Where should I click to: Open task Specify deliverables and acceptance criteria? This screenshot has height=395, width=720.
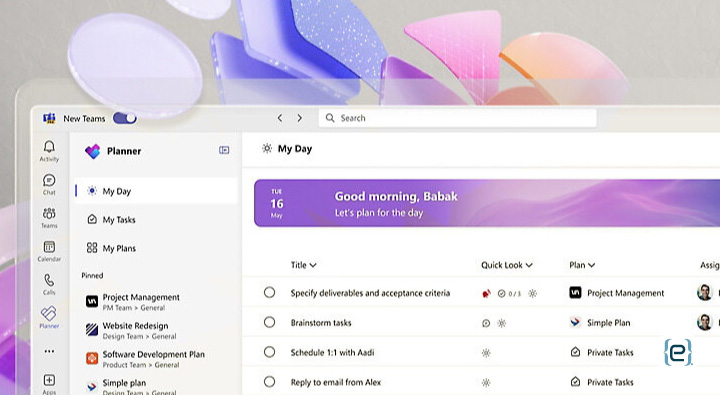pyautogui.click(x=370, y=293)
